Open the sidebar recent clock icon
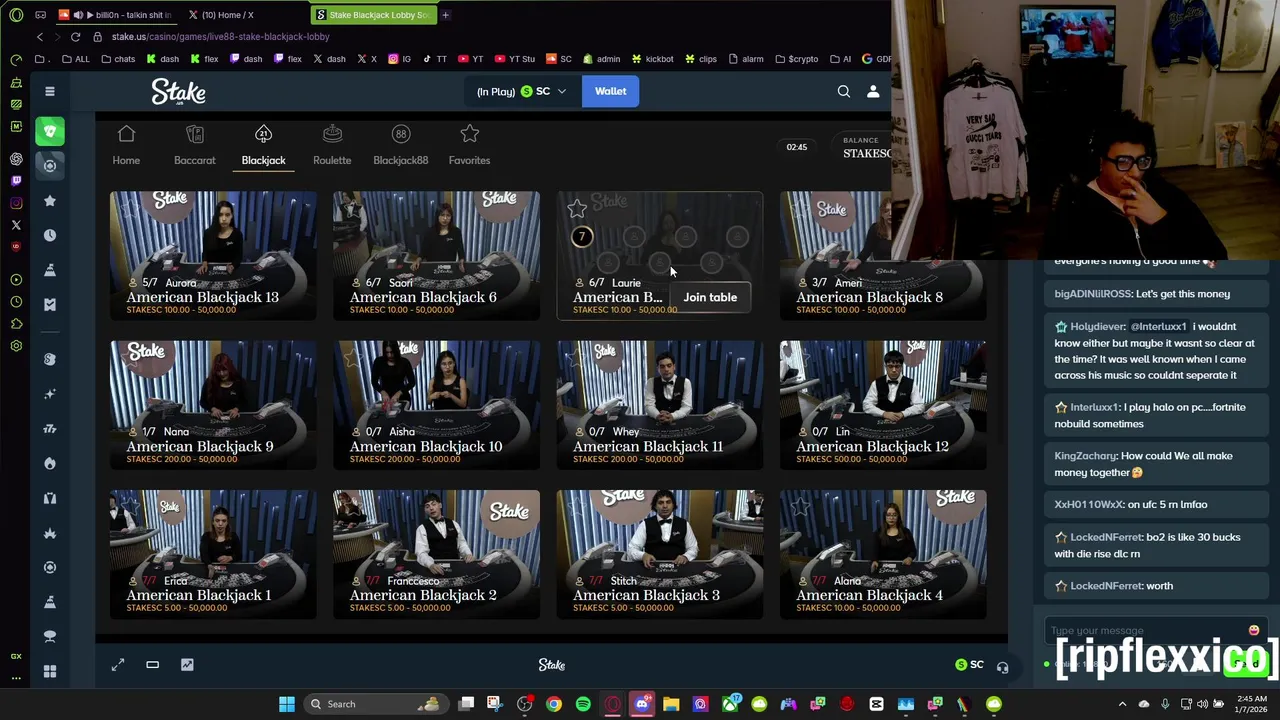The height and width of the screenshot is (720, 1280). pyautogui.click(x=50, y=235)
